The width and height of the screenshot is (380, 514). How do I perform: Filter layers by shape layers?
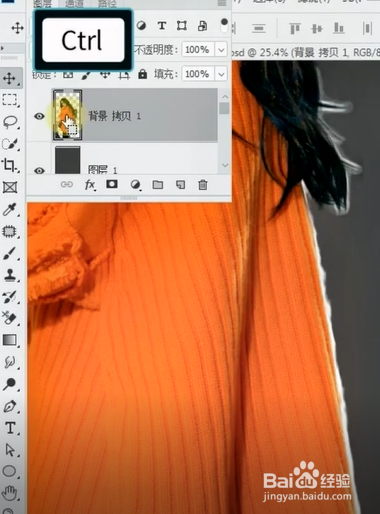(182, 26)
